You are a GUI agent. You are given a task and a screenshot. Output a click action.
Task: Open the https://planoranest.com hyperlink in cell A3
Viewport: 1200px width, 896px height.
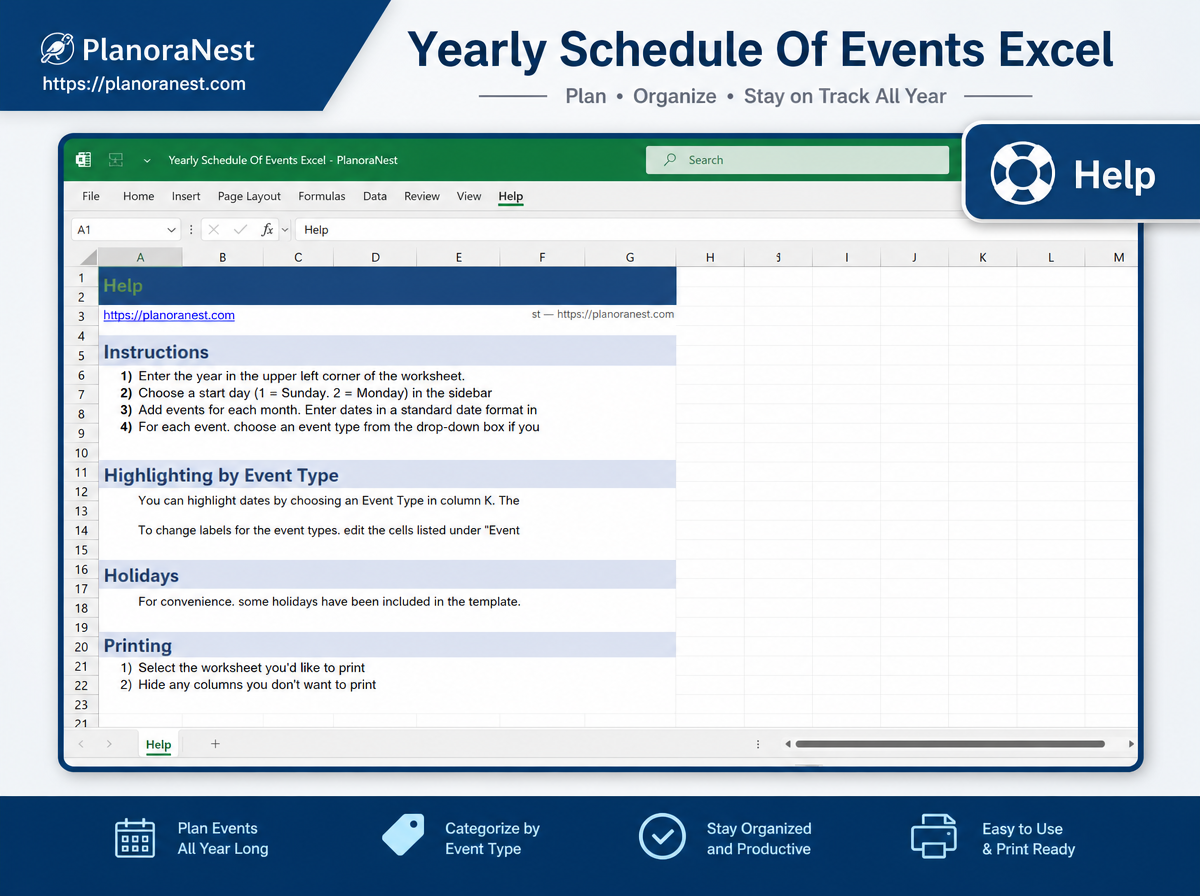coord(169,315)
